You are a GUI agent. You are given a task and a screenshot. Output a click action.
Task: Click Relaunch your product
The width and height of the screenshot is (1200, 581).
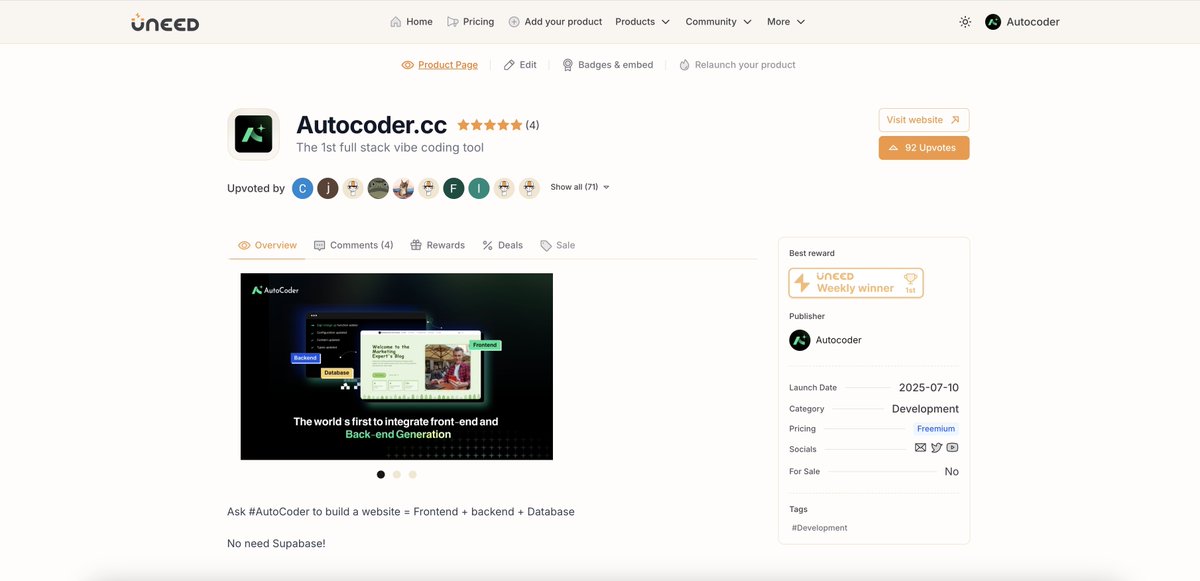click(737, 65)
